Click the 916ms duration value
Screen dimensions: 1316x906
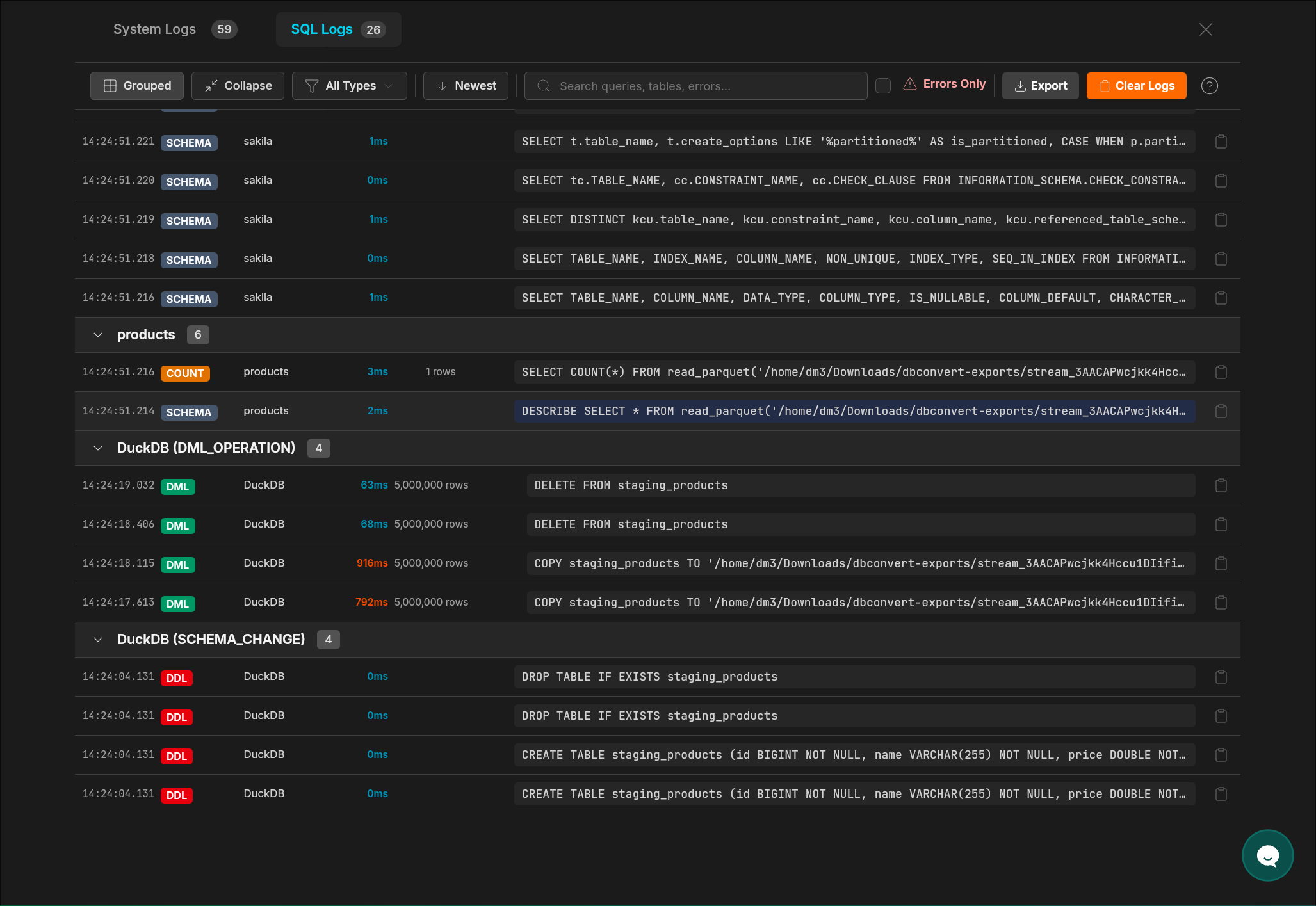pos(372,563)
